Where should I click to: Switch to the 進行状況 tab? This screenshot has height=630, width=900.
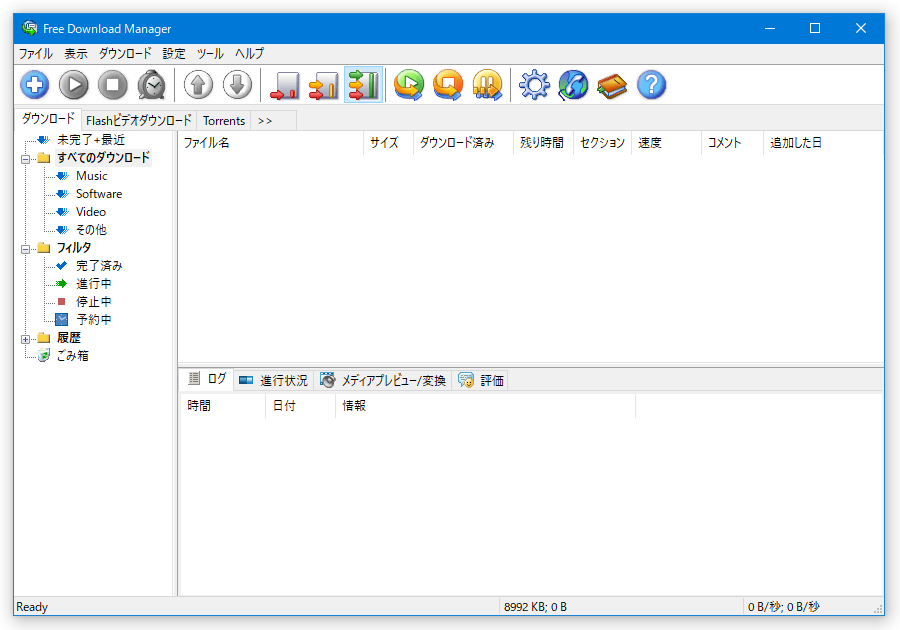[x=273, y=380]
